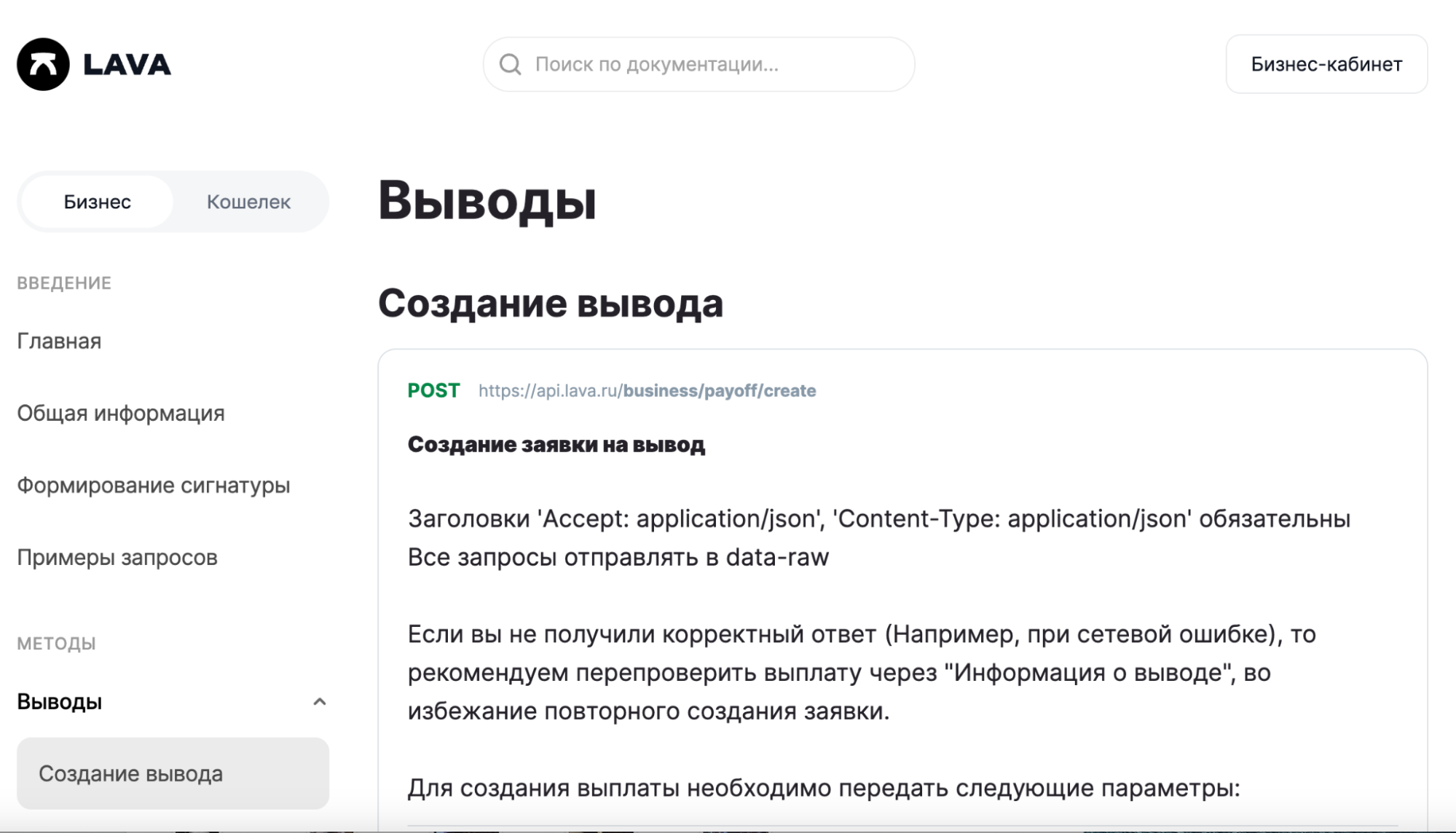Viewport: 1456px width, 833px height.
Task: Switch to the Бизнес section toggle
Action: 97,202
